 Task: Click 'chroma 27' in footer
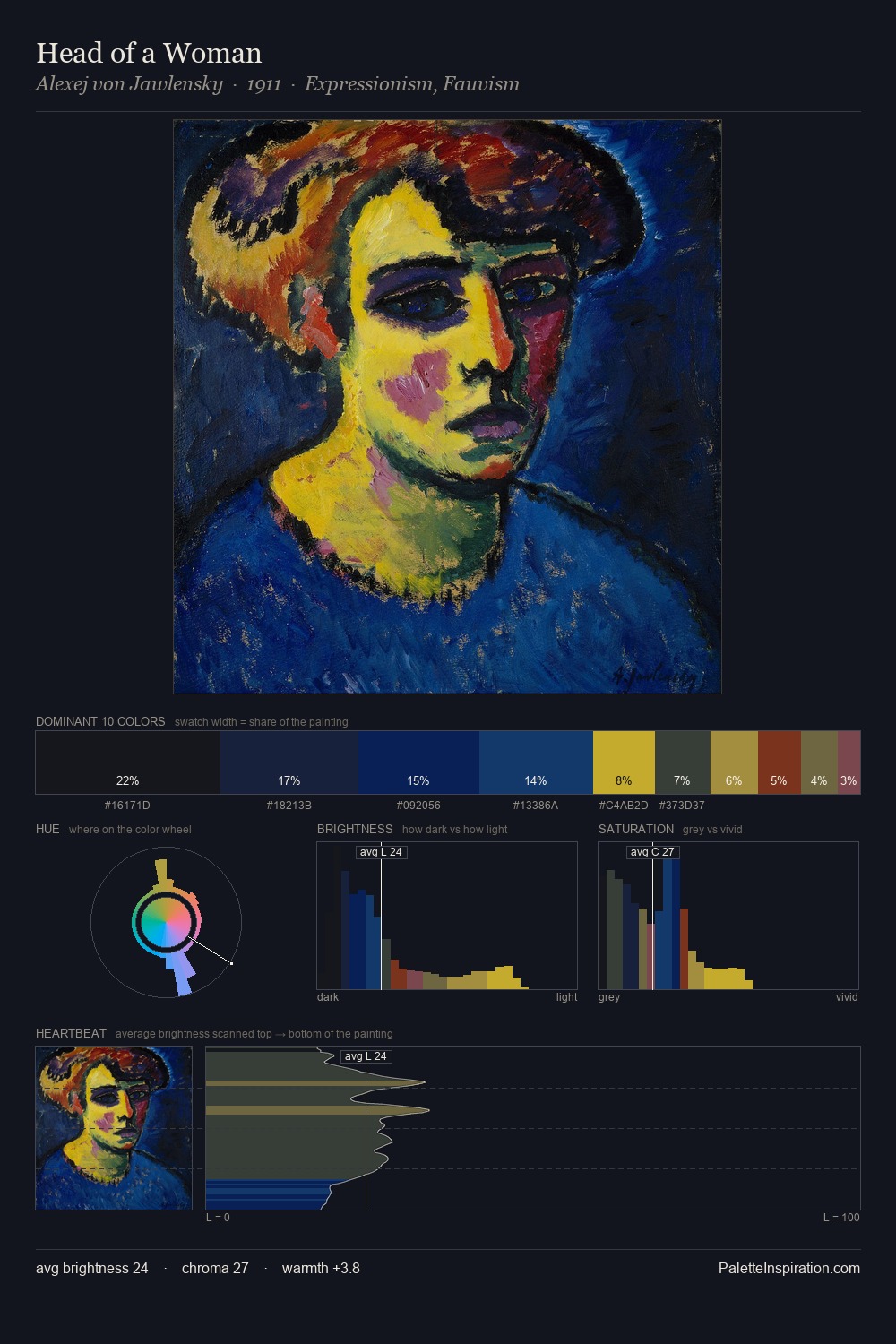[x=215, y=1268]
